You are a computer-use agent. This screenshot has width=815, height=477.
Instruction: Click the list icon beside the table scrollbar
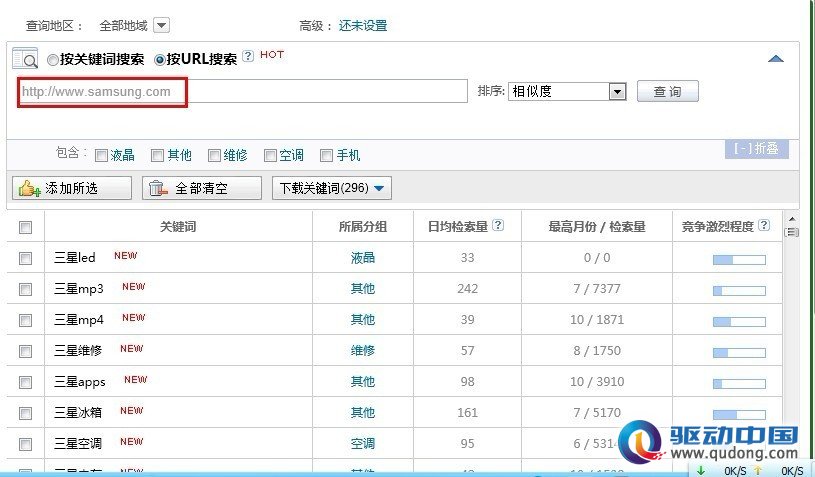click(791, 232)
